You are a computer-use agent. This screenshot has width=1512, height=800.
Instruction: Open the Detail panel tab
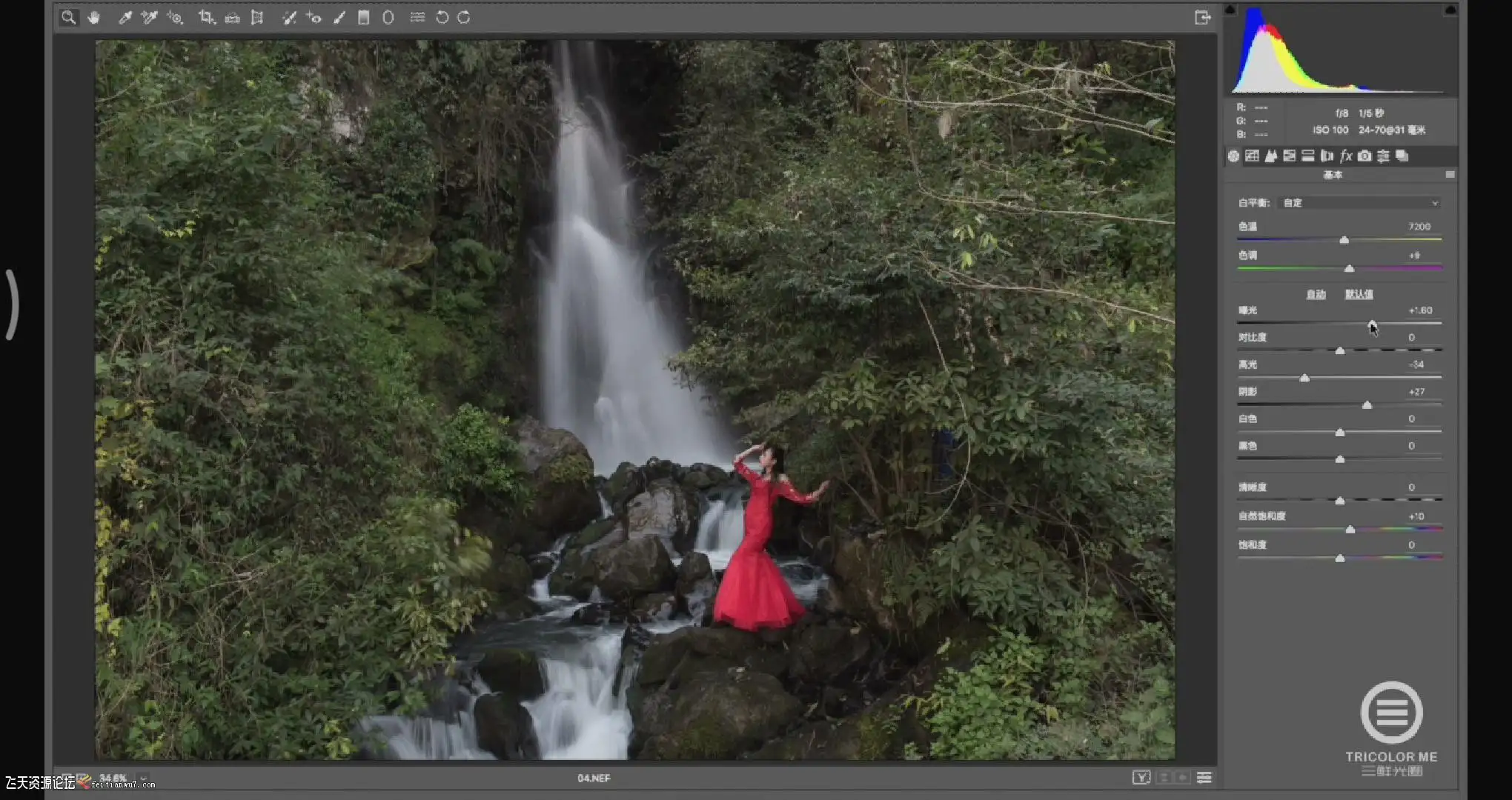pos(1271,156)
